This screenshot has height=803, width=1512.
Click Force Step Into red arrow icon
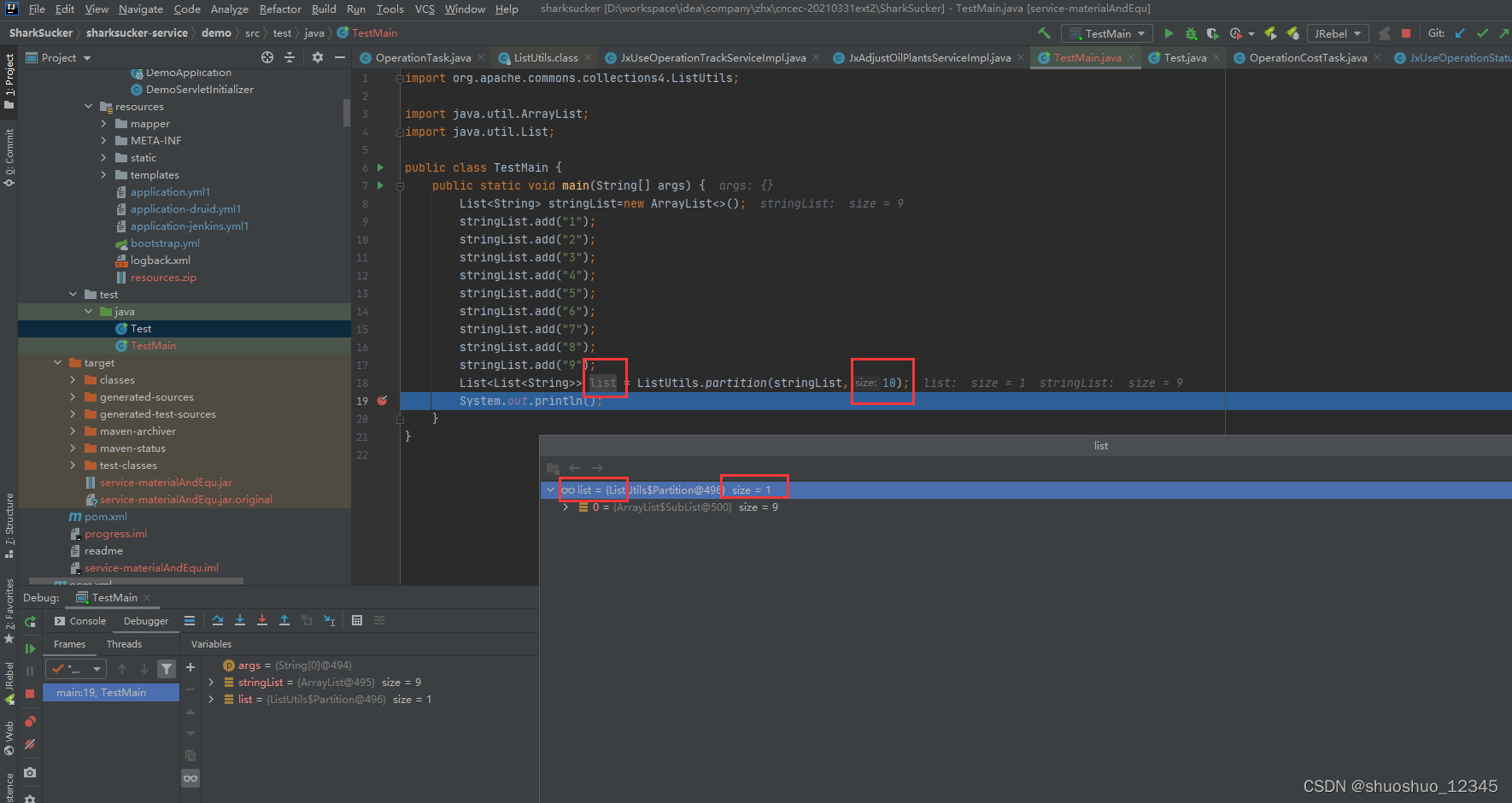pos(262,620)
